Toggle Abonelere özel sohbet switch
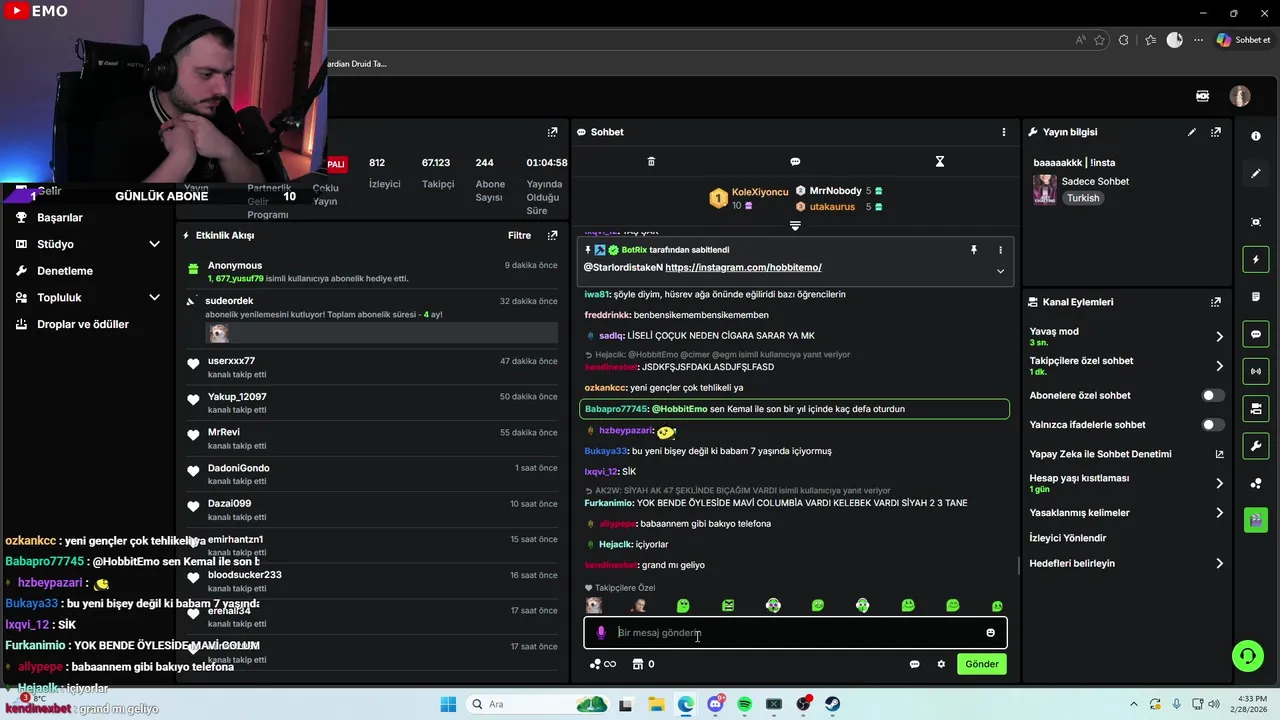The image size is (1280, 720). 1212,395
